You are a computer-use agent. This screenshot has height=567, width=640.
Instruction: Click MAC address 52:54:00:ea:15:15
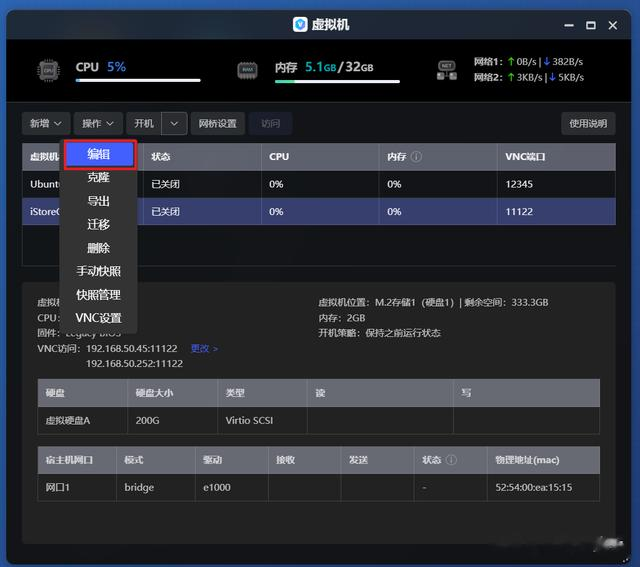coord(533,487)
